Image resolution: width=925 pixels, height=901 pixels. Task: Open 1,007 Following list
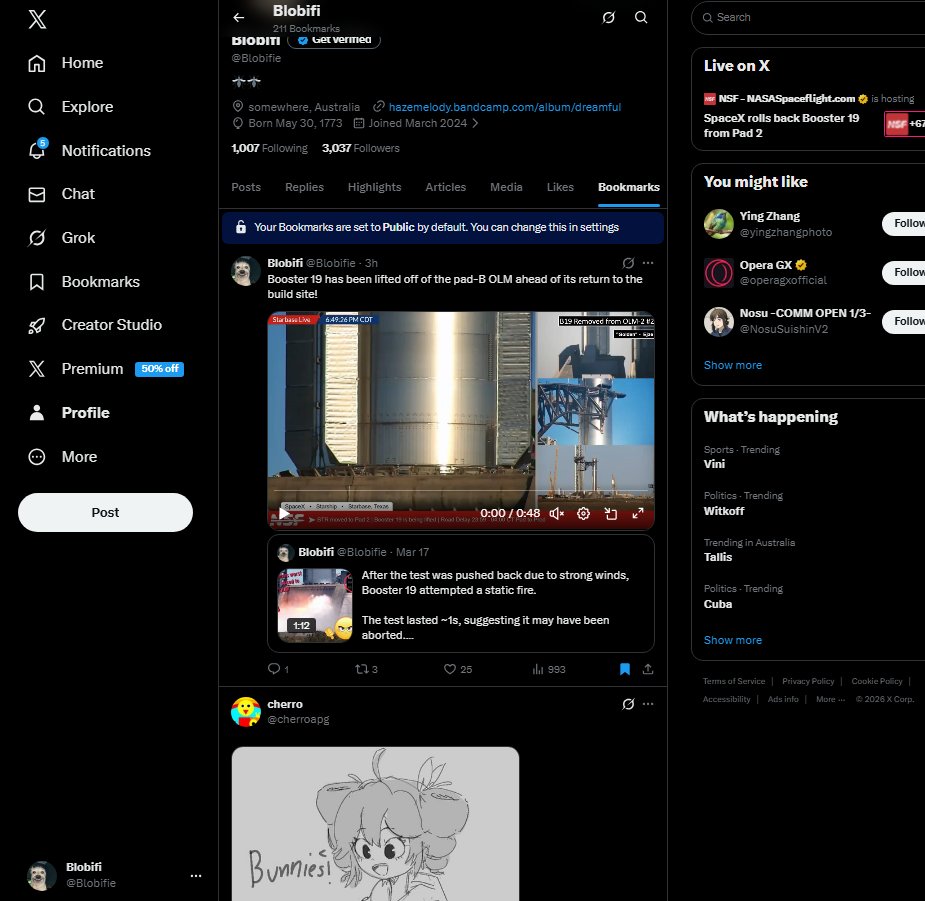[x=270, y=148]
